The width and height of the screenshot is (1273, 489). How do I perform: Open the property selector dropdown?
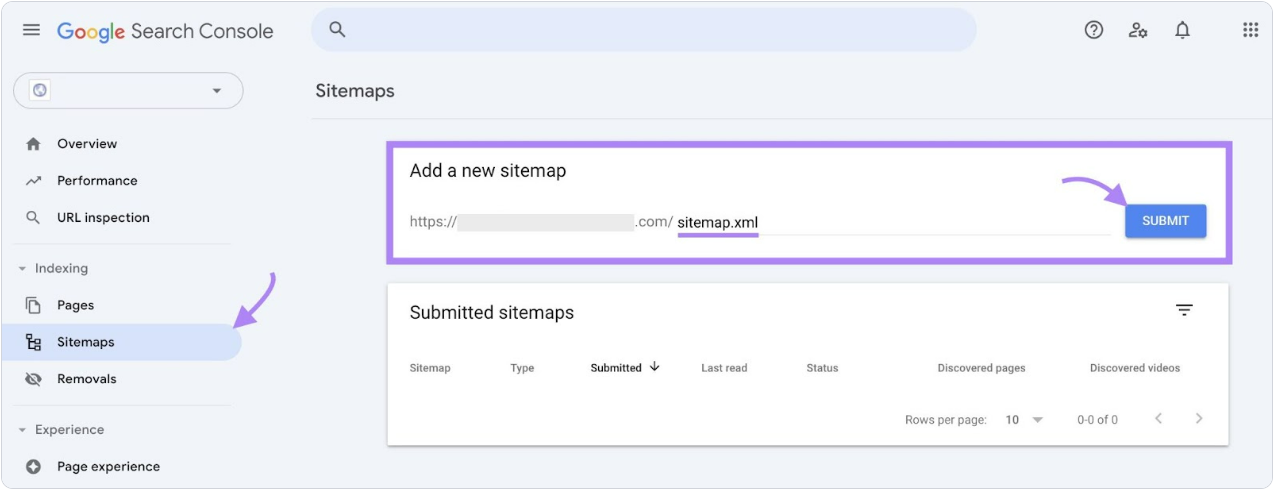pyautogui.click(x=128, y=90)
